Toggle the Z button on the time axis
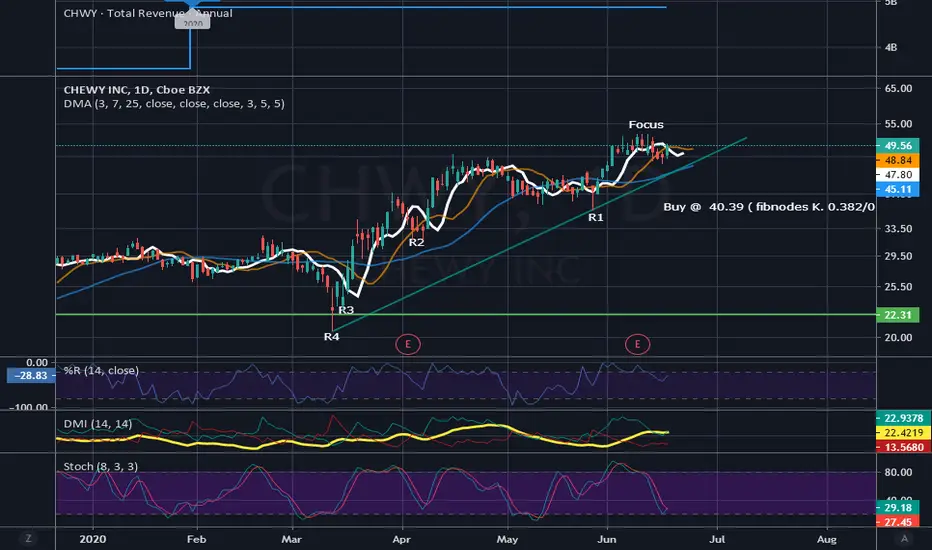This screenshot has height=550, width=932. click(x=28, y=539)
